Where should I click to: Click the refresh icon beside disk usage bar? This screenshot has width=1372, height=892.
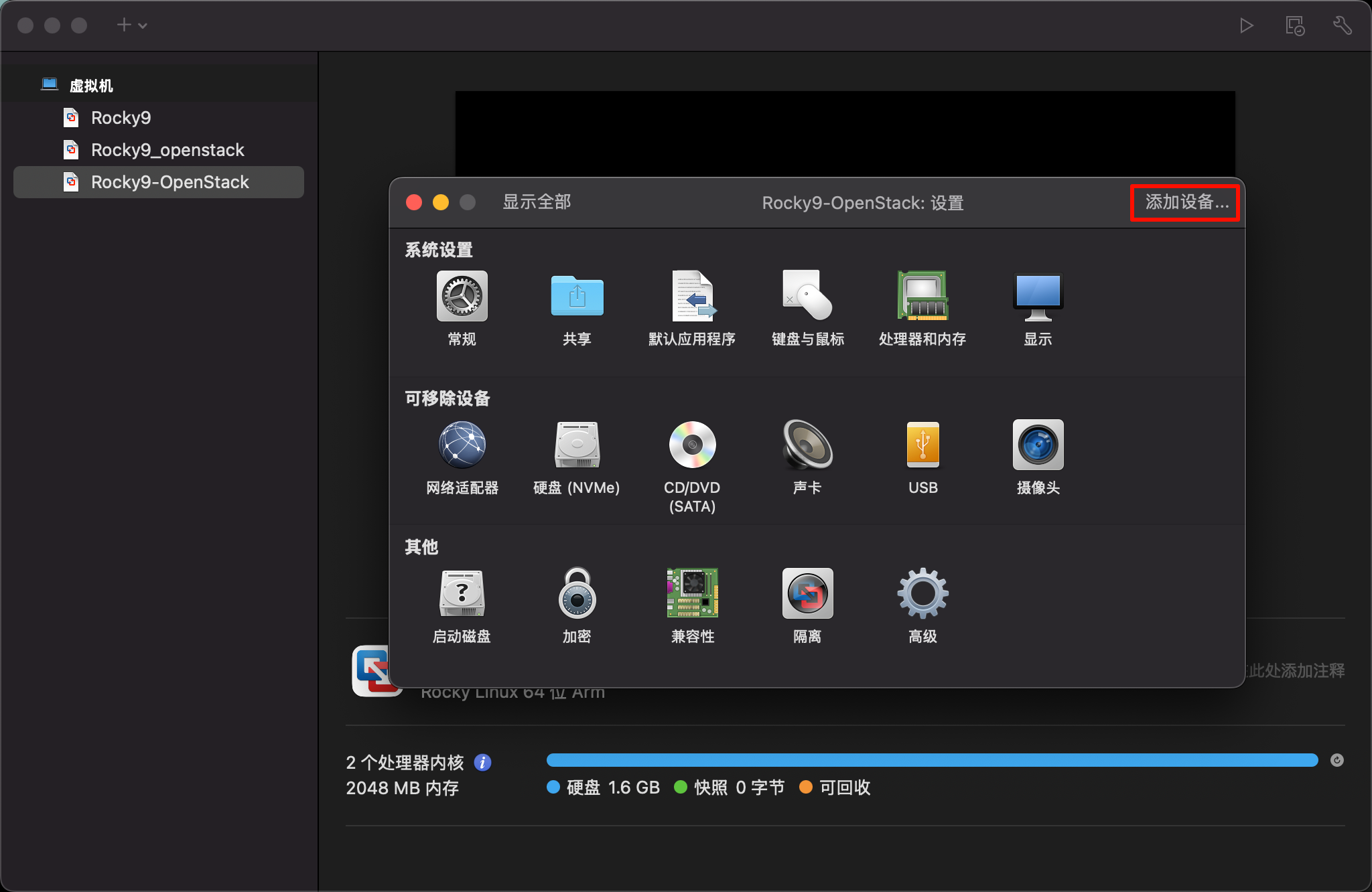(1336, 760)
